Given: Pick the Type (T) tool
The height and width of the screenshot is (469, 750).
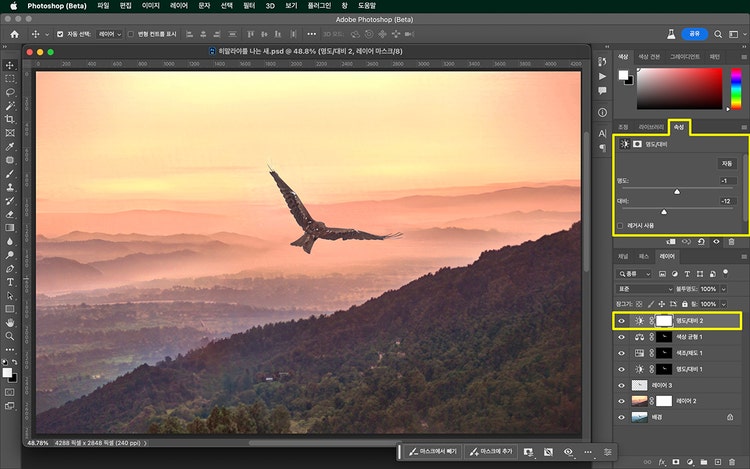Looking at the screenshot, I should [10, 282].
